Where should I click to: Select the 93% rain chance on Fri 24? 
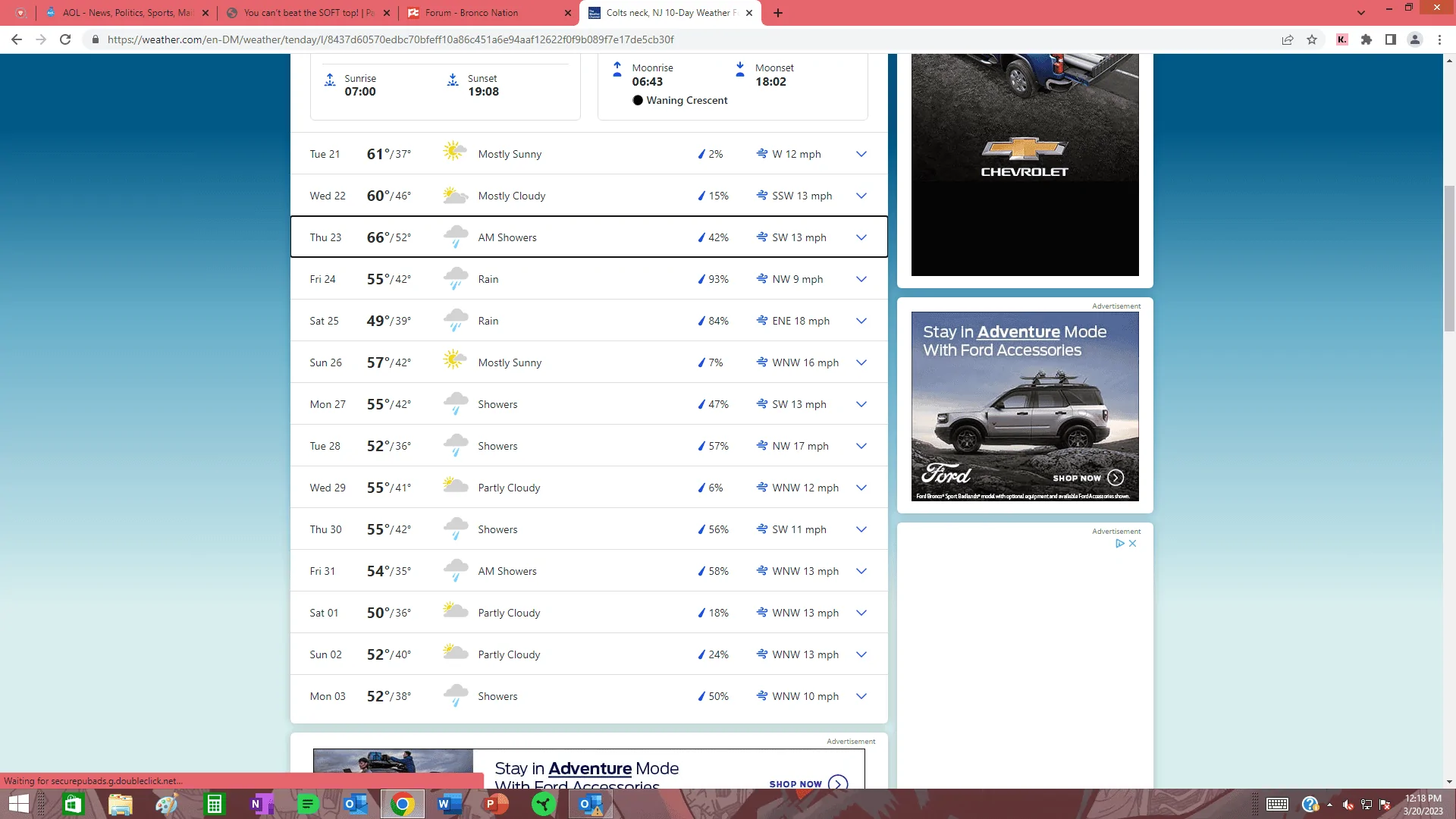click(x=718, y=279)
